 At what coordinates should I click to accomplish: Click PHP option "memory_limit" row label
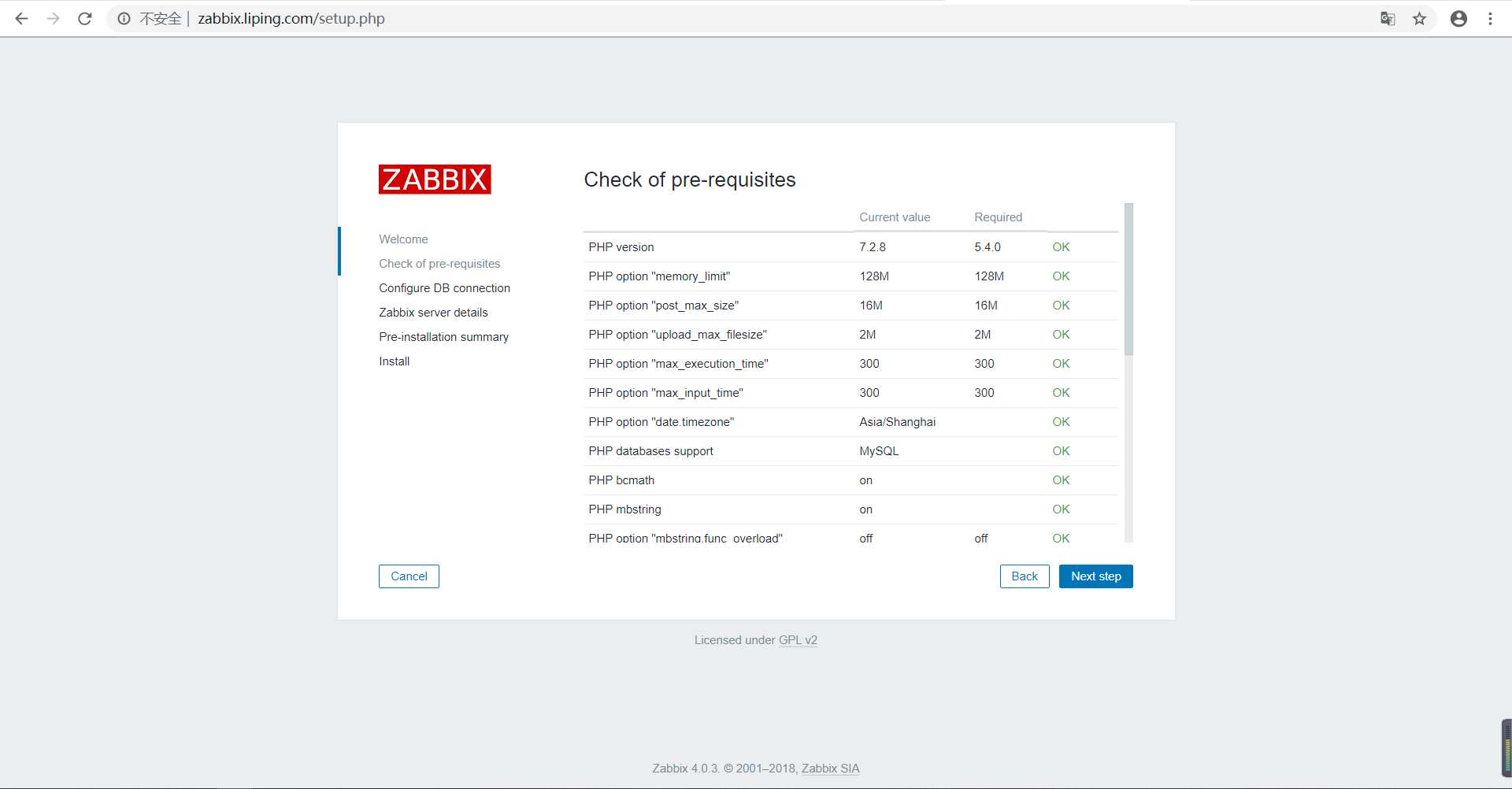659,276
